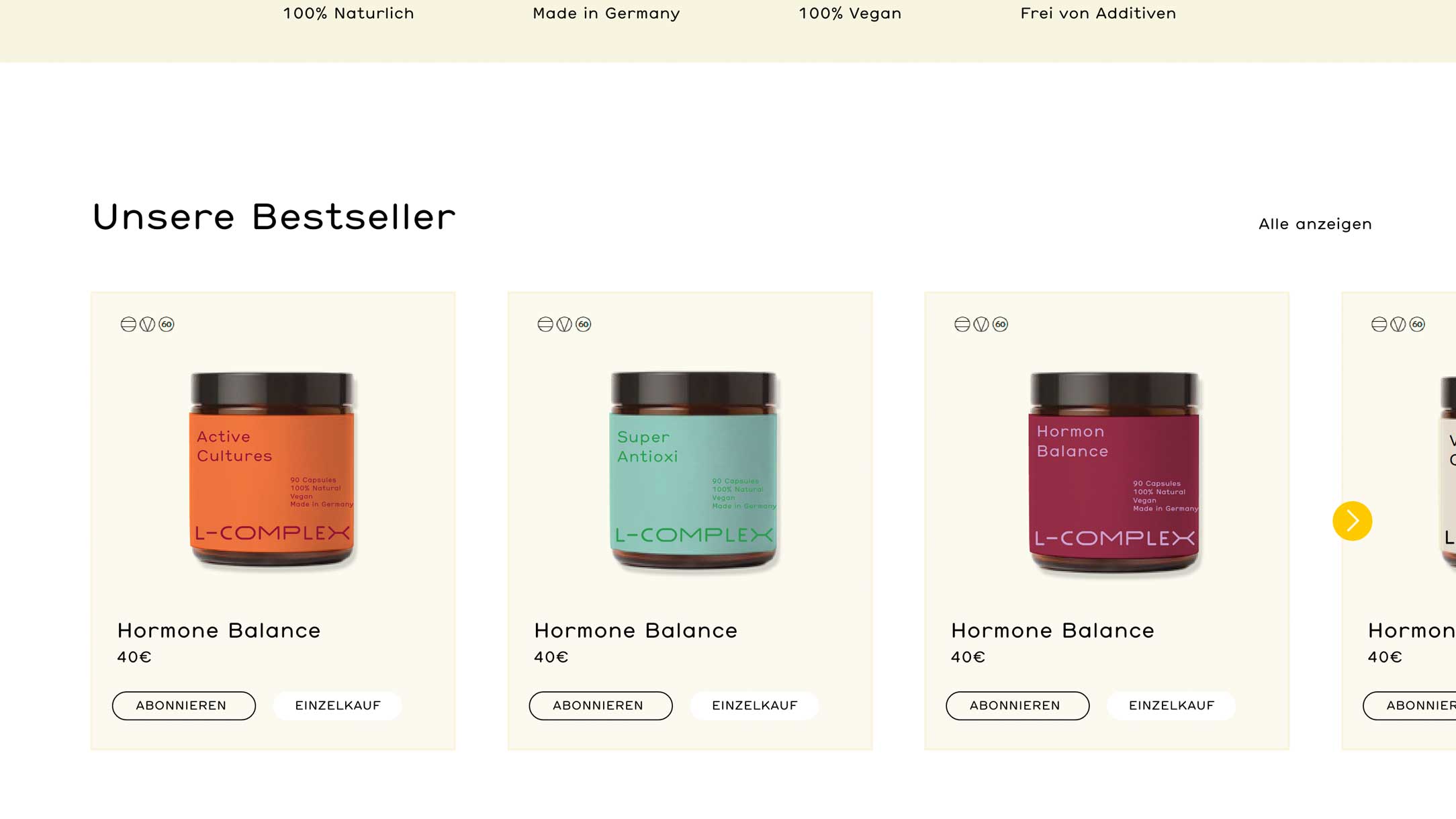Click ABONNIEREN under the Hormon Balance jar
This screenshot has height=819, width=1456.
[x=1017, y=705]
